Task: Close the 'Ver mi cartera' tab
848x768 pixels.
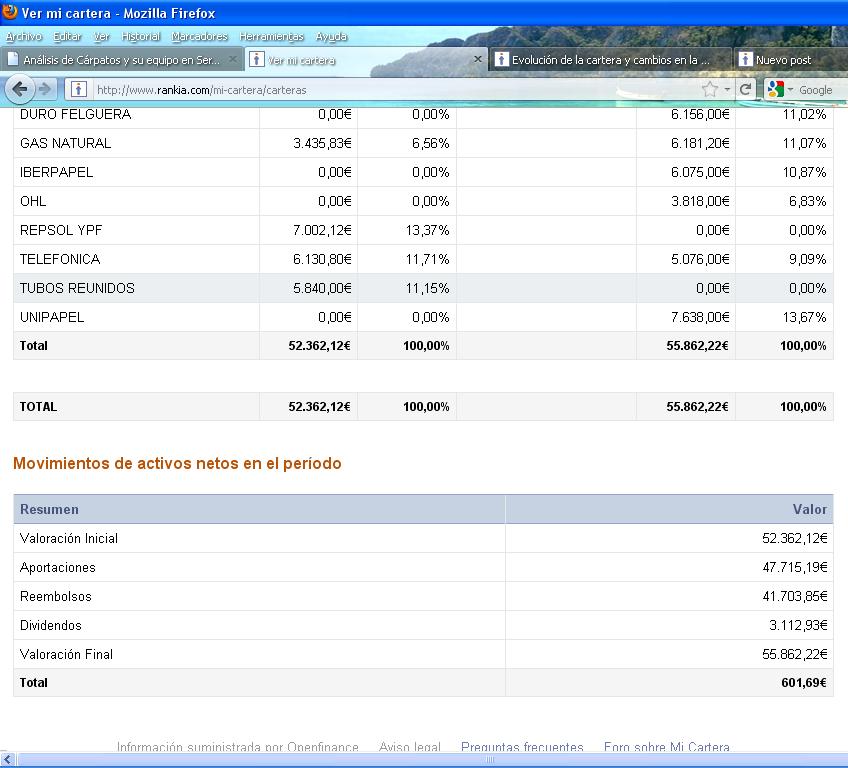Action: (477, 60)
